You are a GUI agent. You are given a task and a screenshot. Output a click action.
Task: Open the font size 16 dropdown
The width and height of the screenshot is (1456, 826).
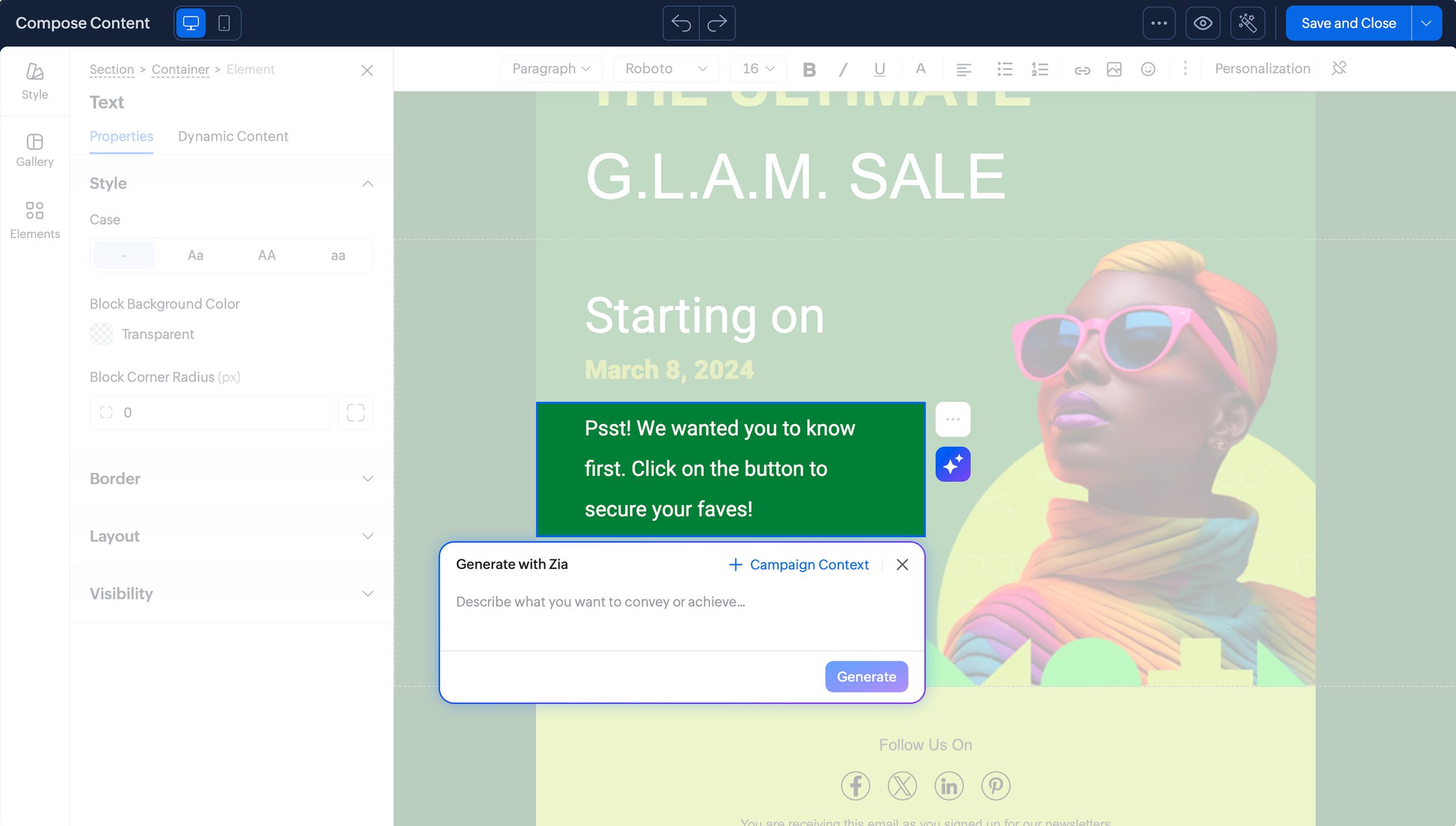(758, 69)
